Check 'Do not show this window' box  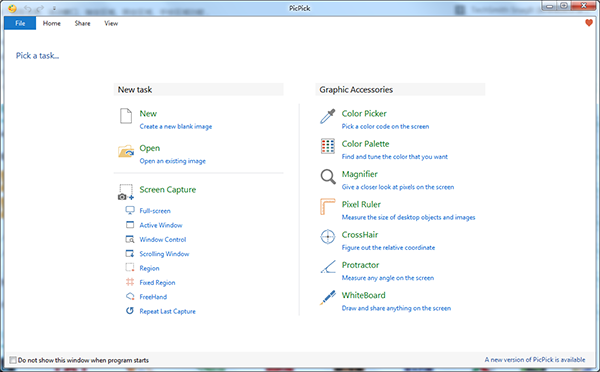tap(13, 360)
